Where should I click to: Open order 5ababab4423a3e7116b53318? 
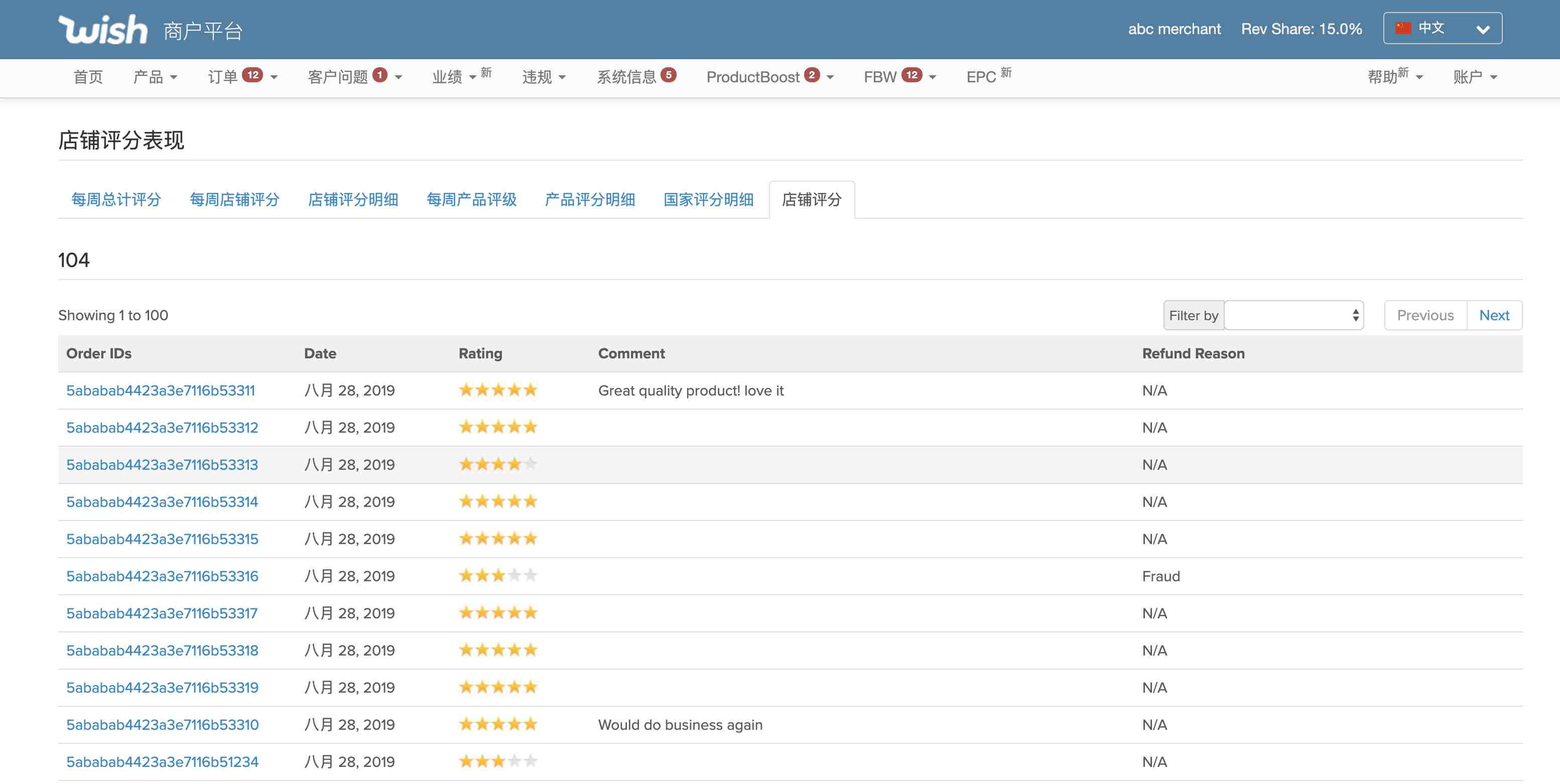(x=162, y=650)
